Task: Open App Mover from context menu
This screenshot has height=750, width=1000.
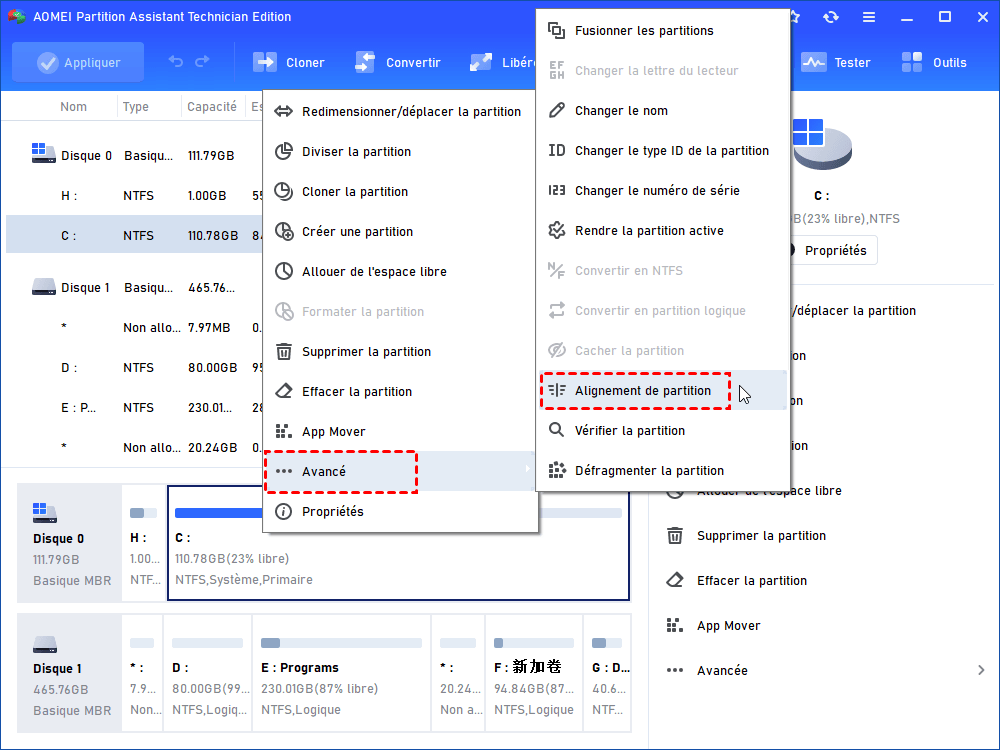Action: pos(401,432)
